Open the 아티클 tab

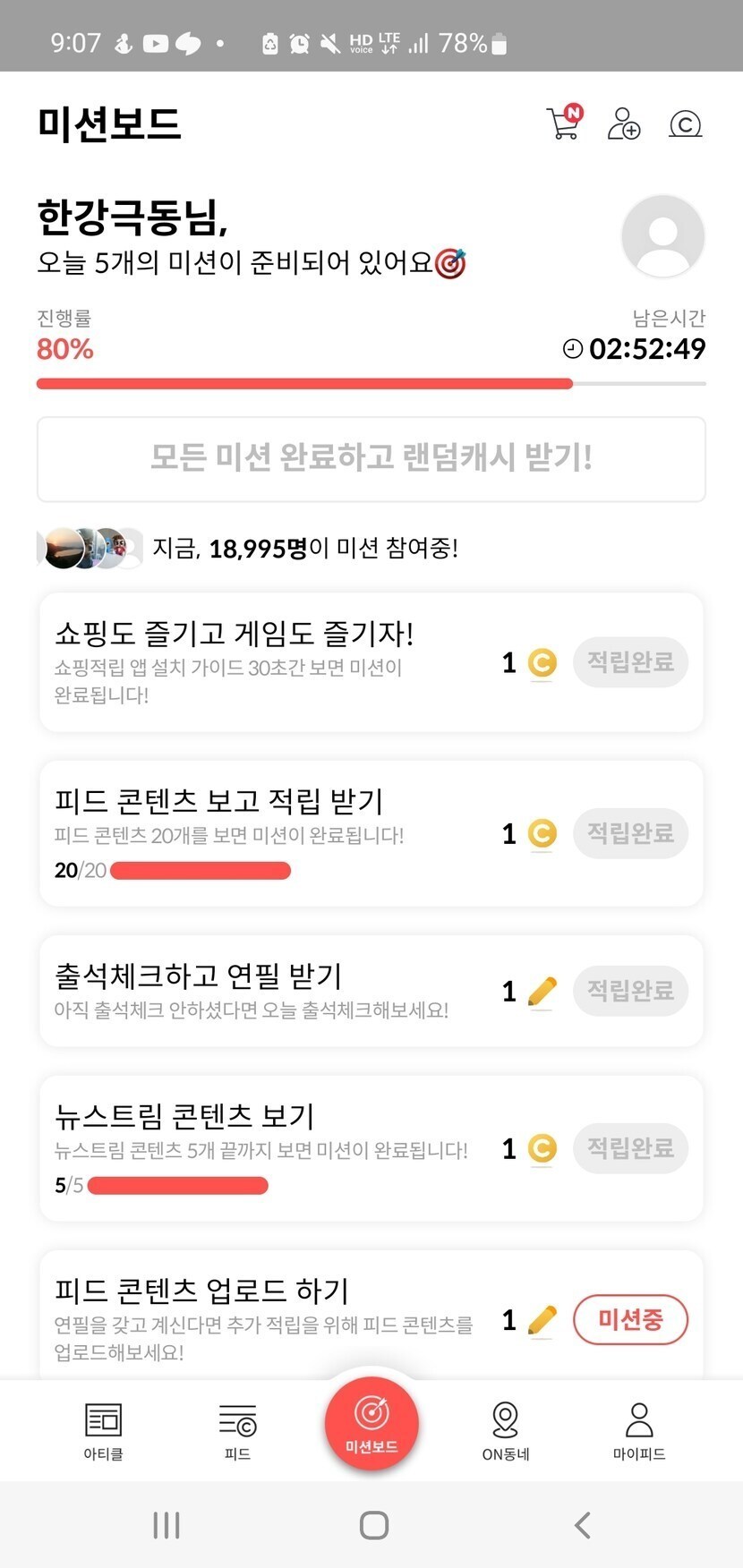click(x=103, y=1430)
